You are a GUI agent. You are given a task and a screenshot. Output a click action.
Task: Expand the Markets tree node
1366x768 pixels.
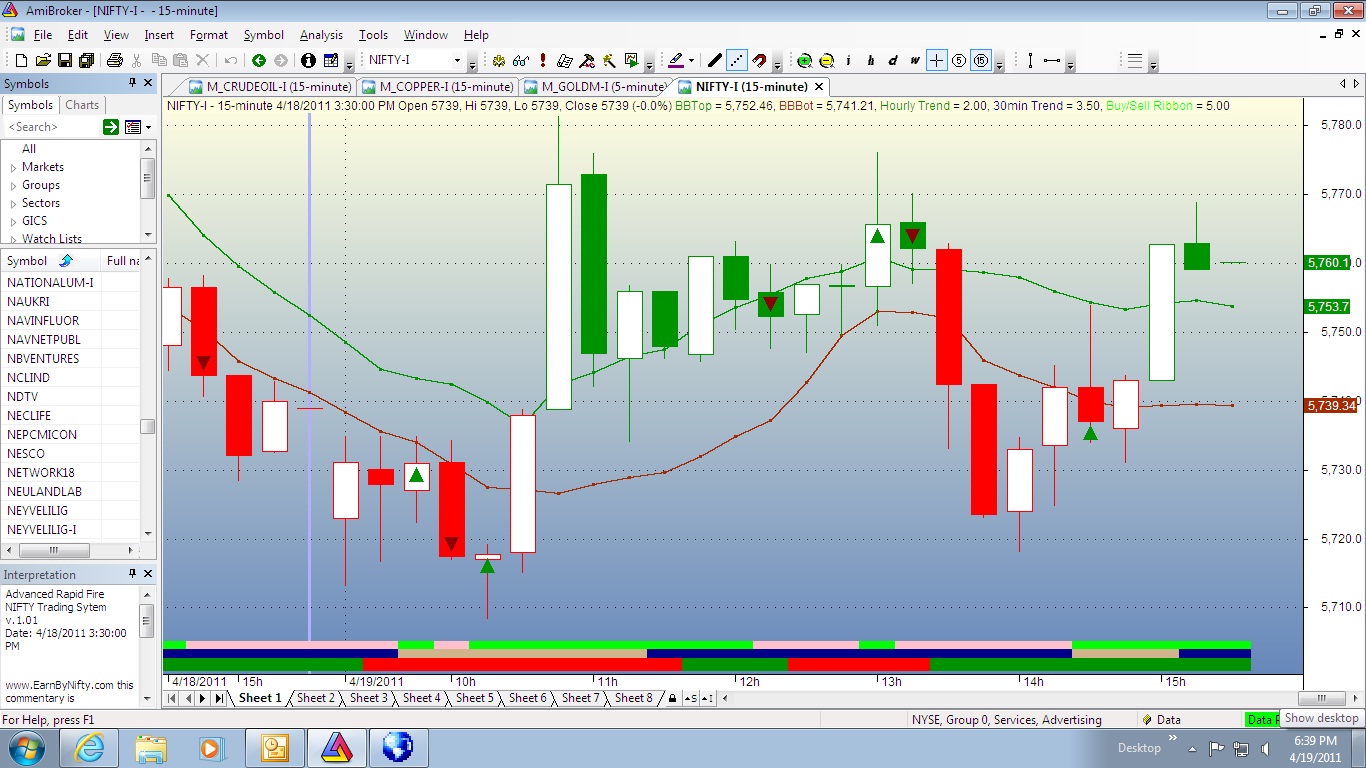coord(13,168)
